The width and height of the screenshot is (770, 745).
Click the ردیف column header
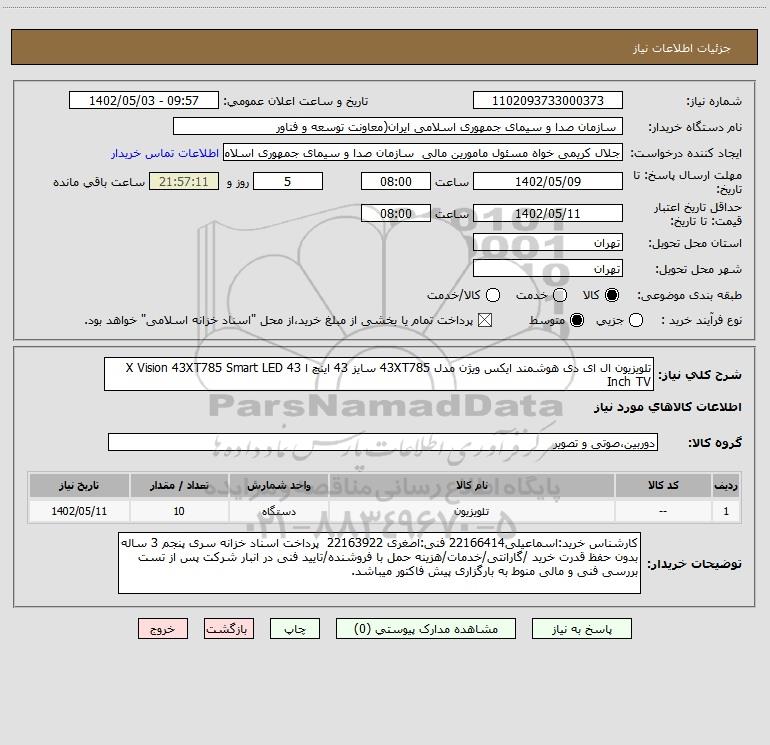click(726, 485)
